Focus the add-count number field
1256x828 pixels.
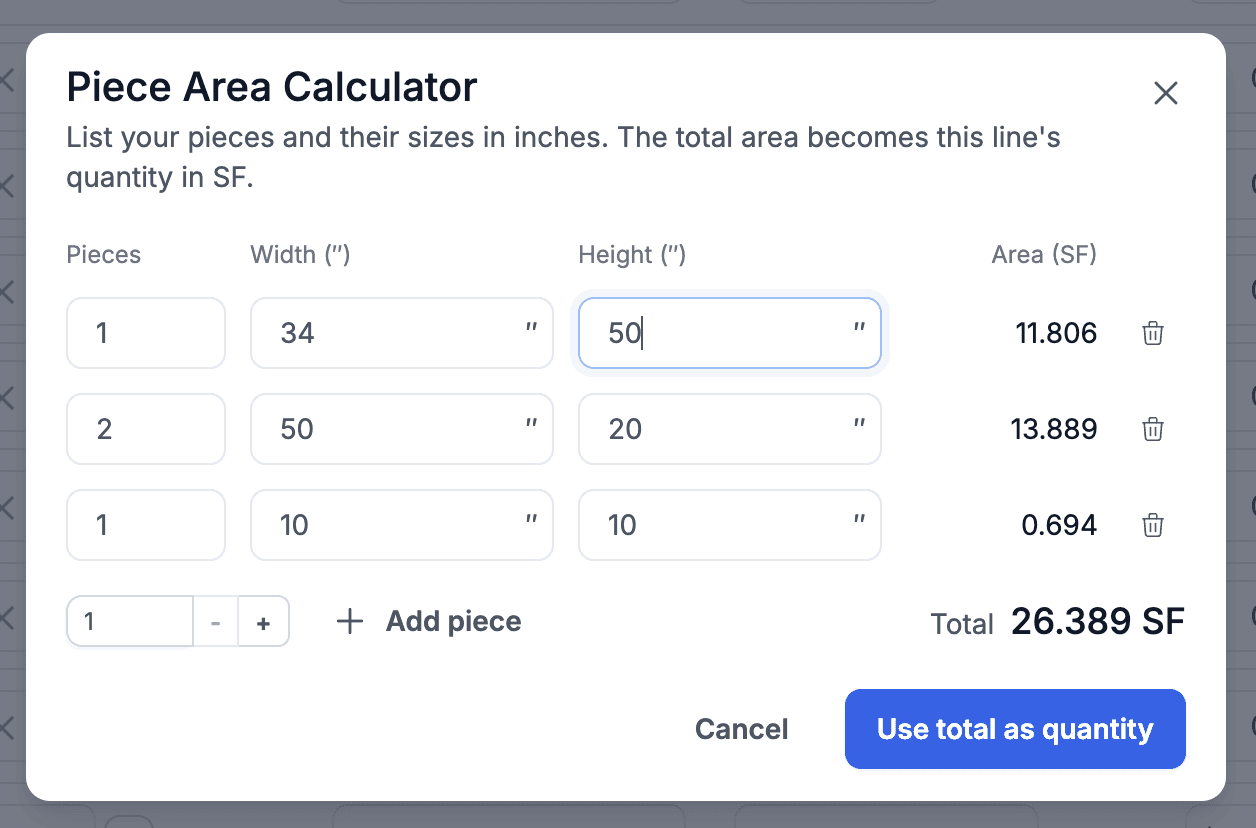(x=130, y=622)
